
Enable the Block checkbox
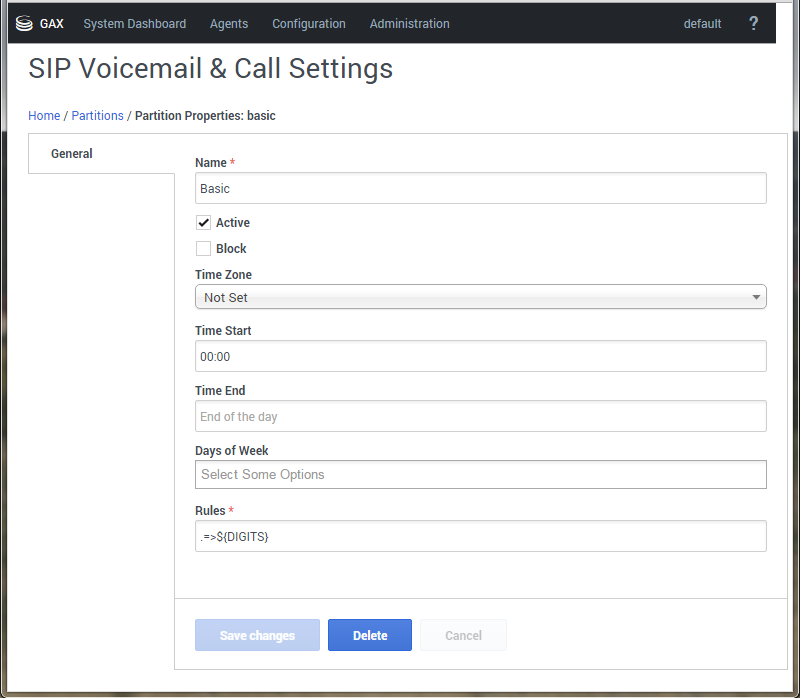(203, 249)
